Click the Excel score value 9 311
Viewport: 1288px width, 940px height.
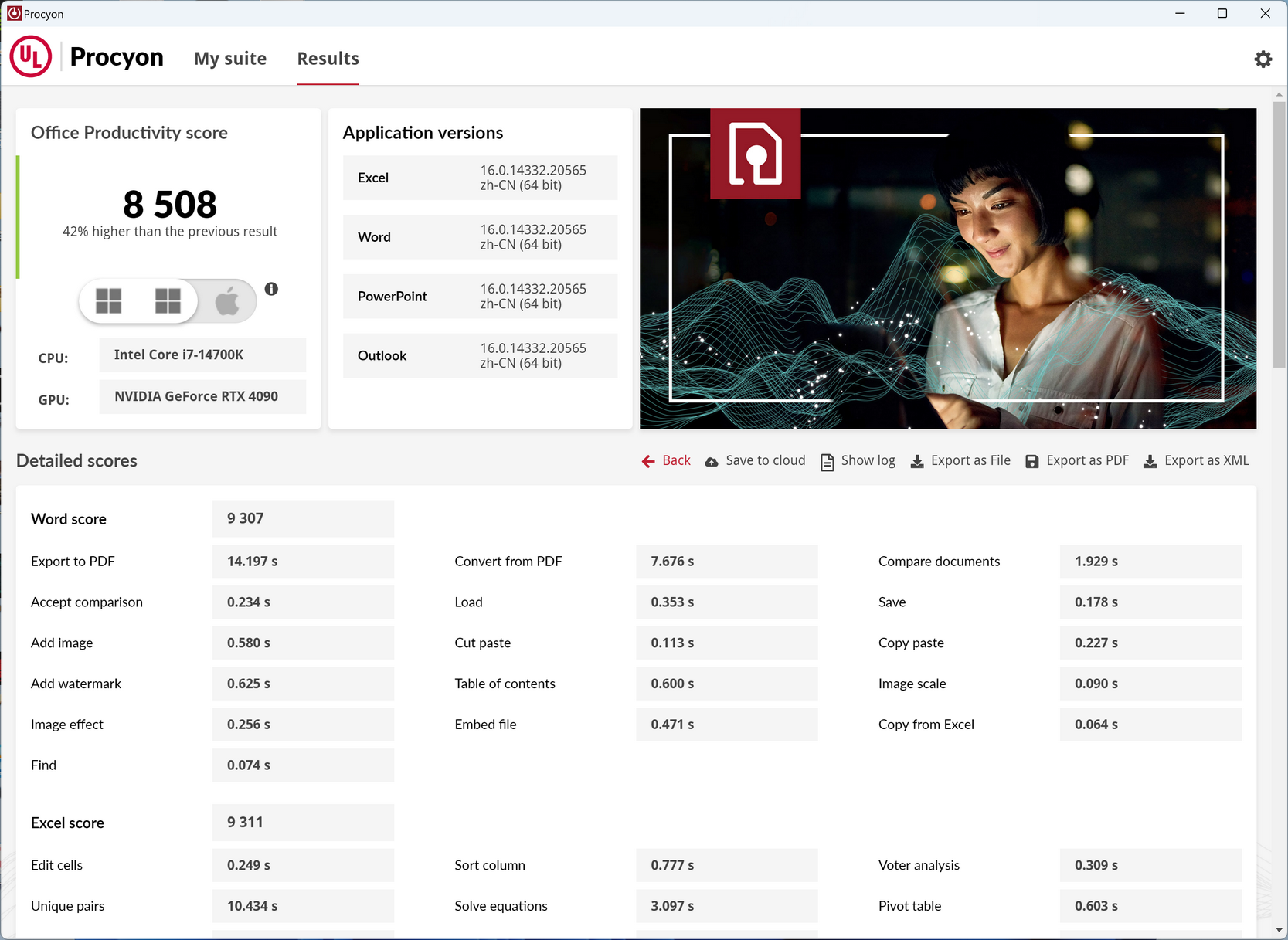(x=303, y=823)
